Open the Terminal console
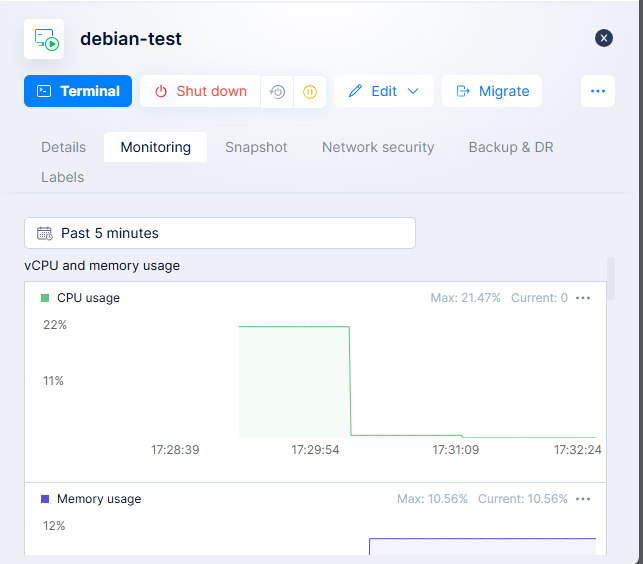The height and width of the screenshot is (564, 643). (x=78, y=91)
